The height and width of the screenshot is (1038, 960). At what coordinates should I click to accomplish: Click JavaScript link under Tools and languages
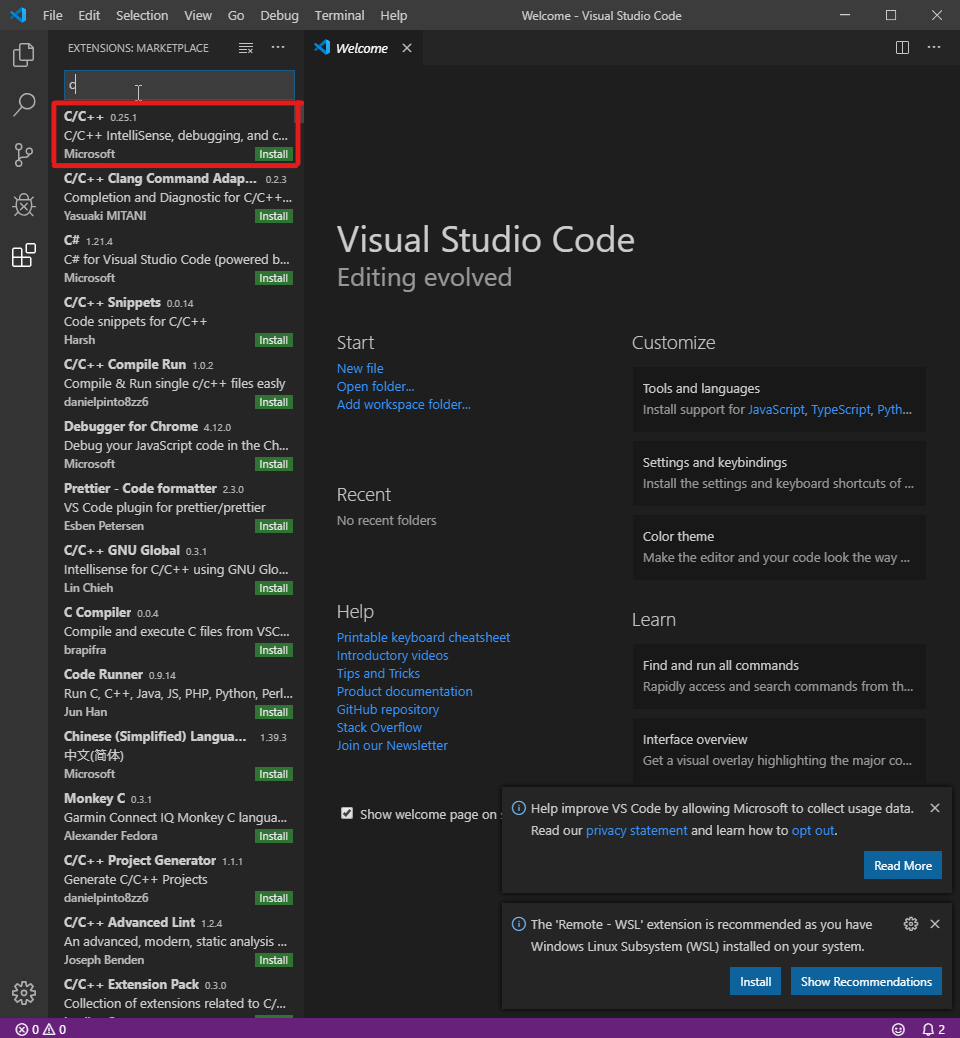point(776,409)
